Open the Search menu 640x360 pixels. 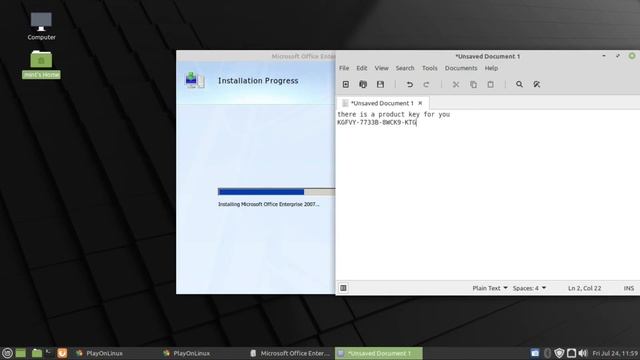pyautogui.click(x=405, y=68)
